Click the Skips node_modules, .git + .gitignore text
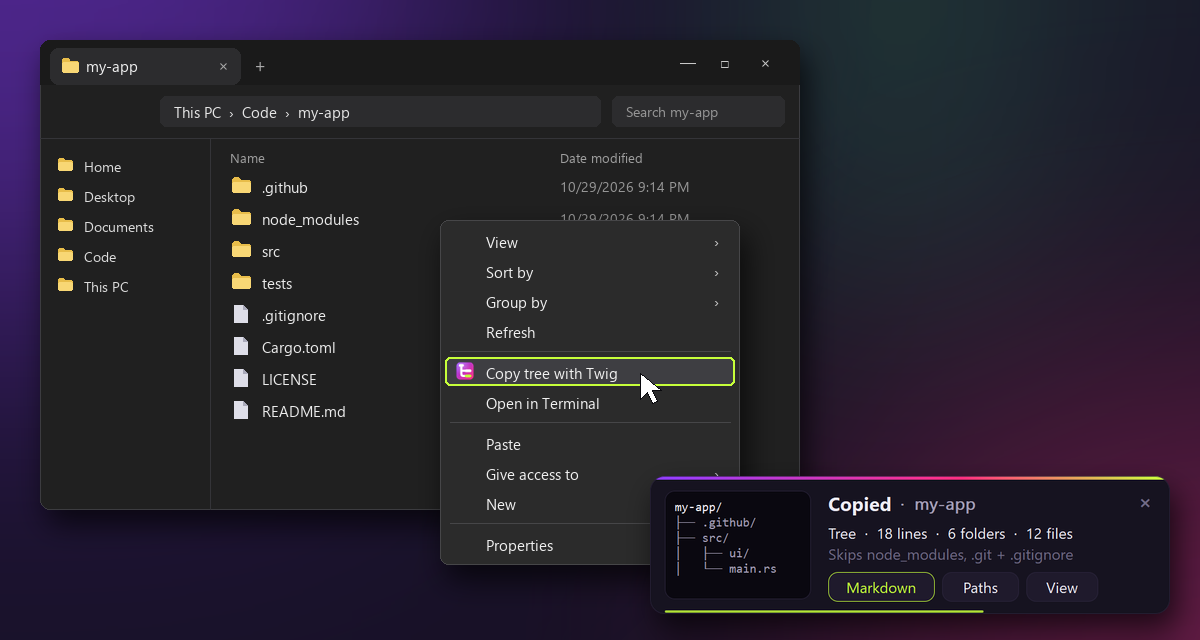 950,555
